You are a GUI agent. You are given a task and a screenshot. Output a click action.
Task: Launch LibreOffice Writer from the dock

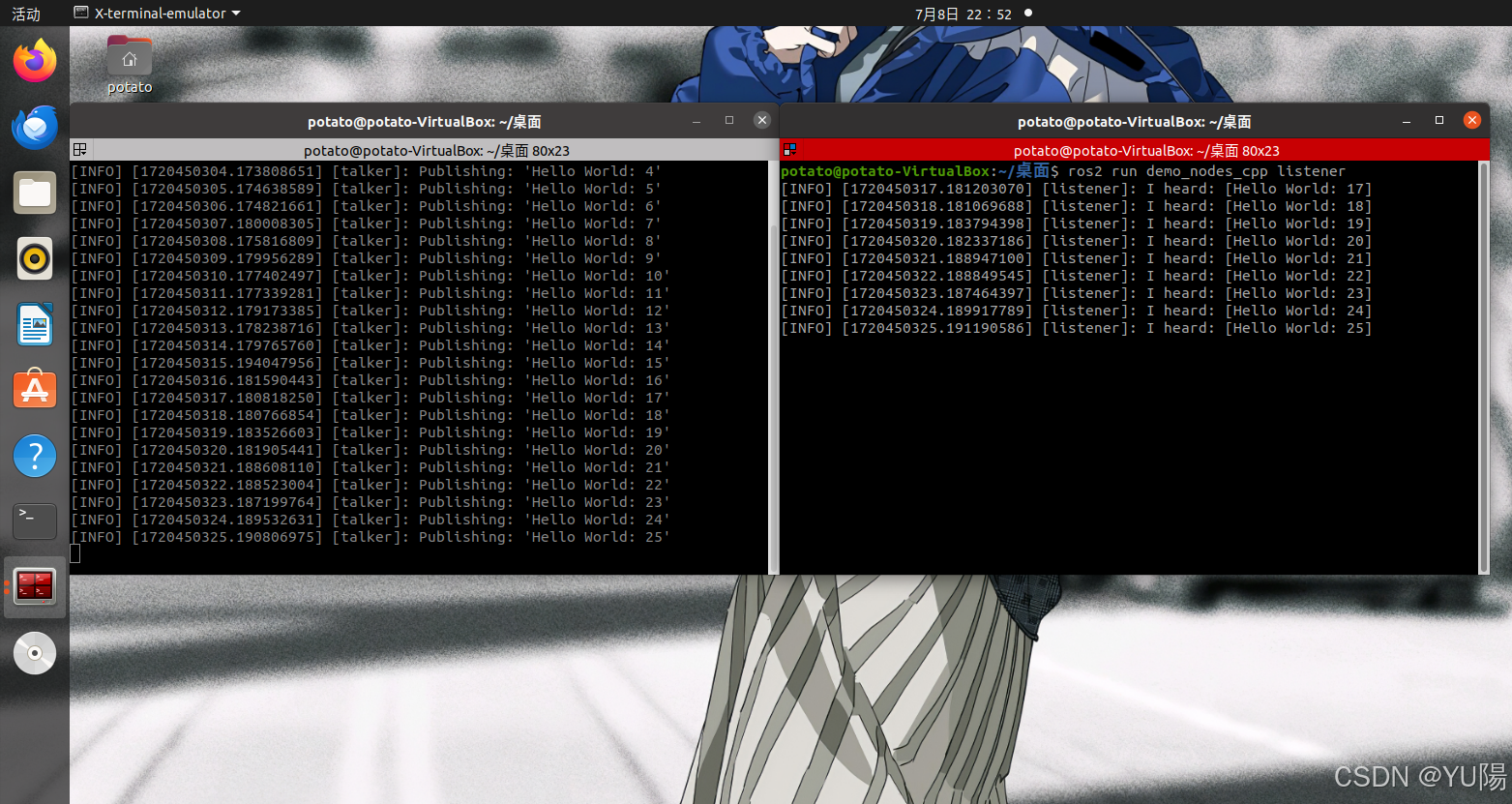(35, 324)
